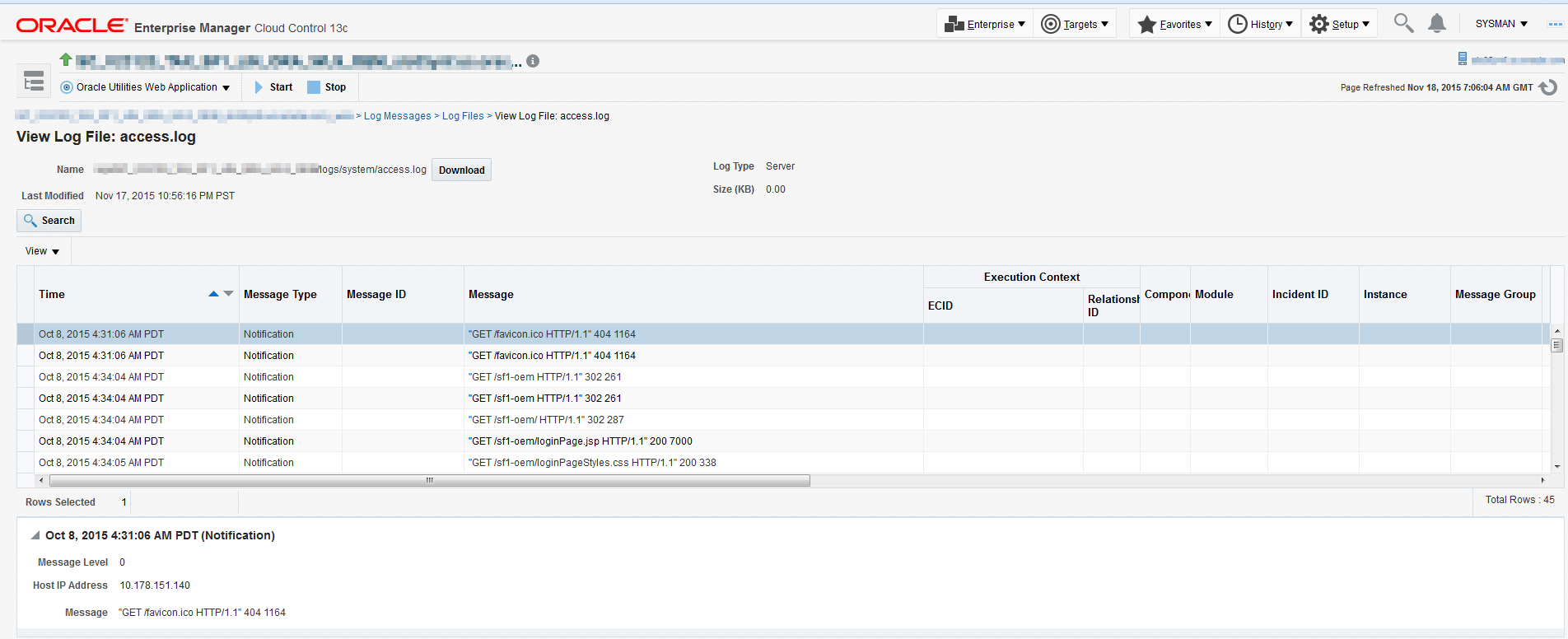Screen dimensions: 1568x639
Task: Sort Time column ascending
Action: 214,294
